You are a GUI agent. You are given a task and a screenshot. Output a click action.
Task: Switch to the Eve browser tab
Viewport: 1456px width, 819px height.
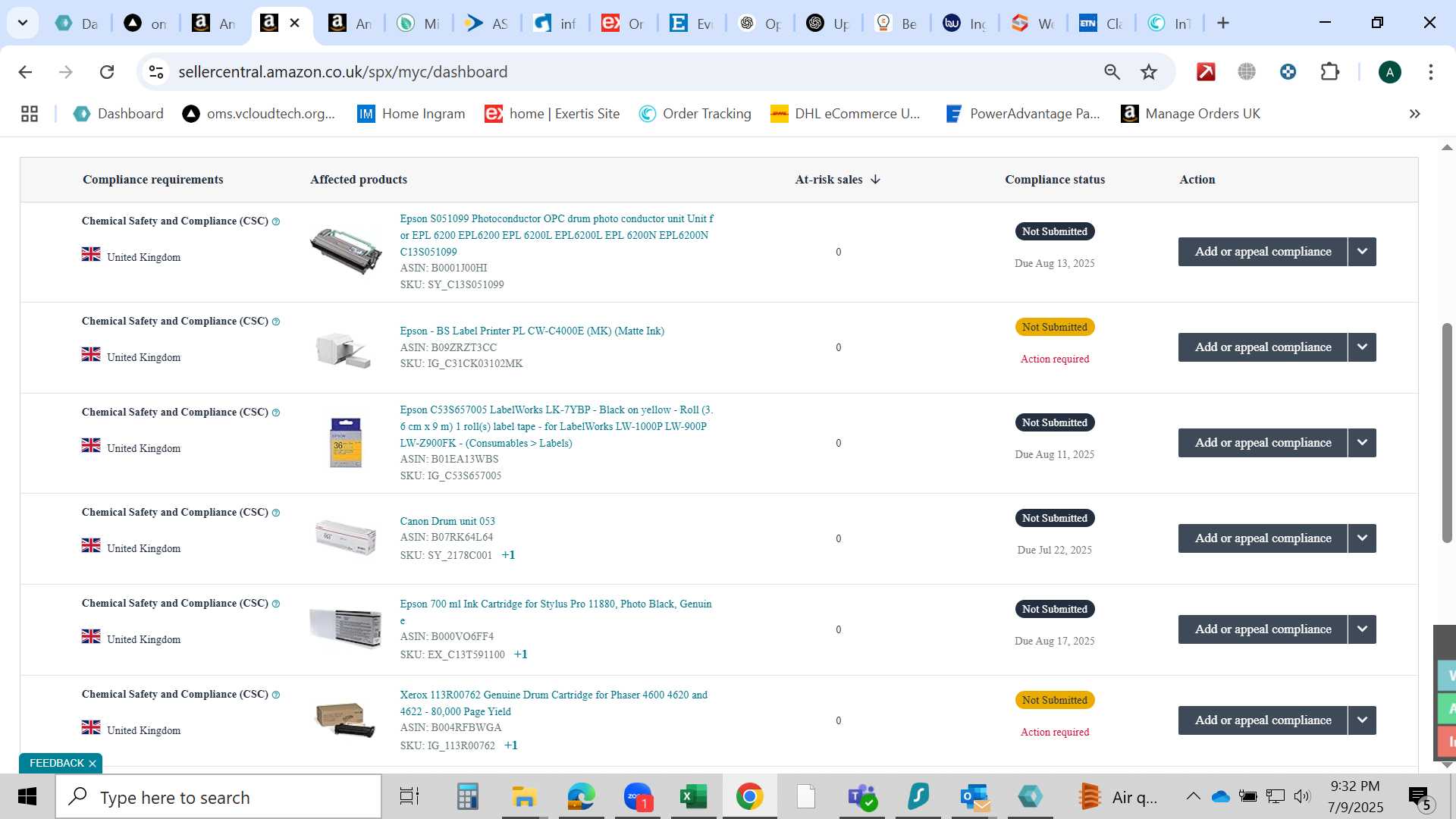[x=692, y=24]
